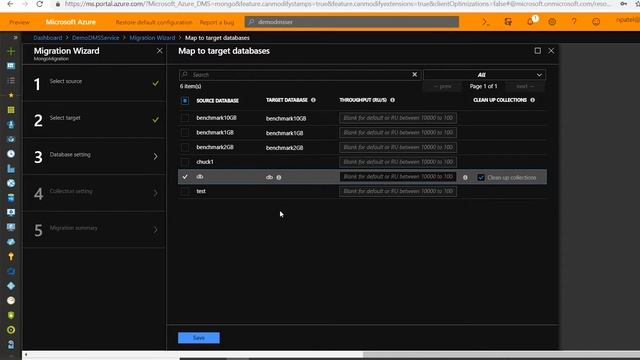Open step 3 Database setting
This screenshot has height=360, width=640.
click(94, 156)
